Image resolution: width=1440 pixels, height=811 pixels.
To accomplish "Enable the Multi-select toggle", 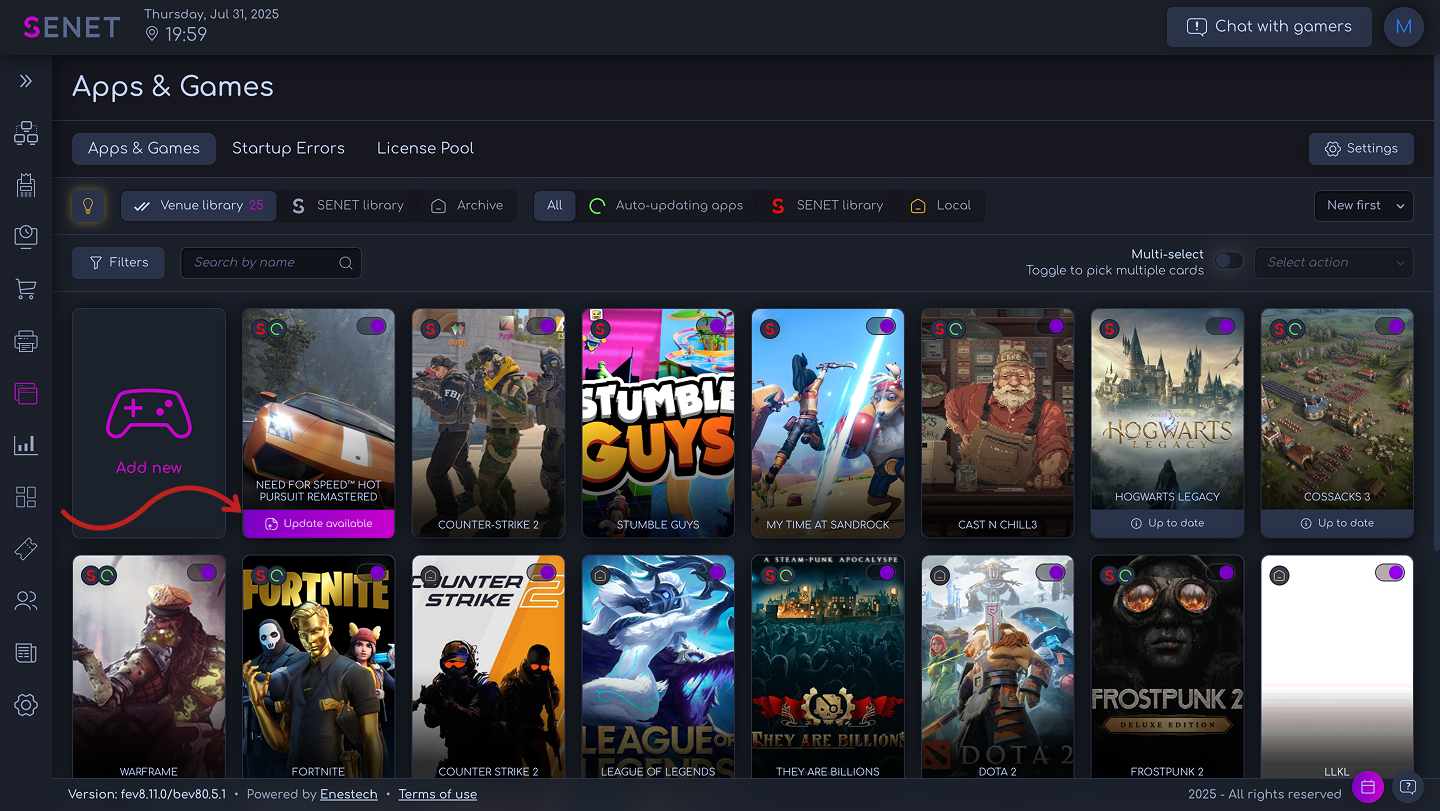I will (1229, 262).
